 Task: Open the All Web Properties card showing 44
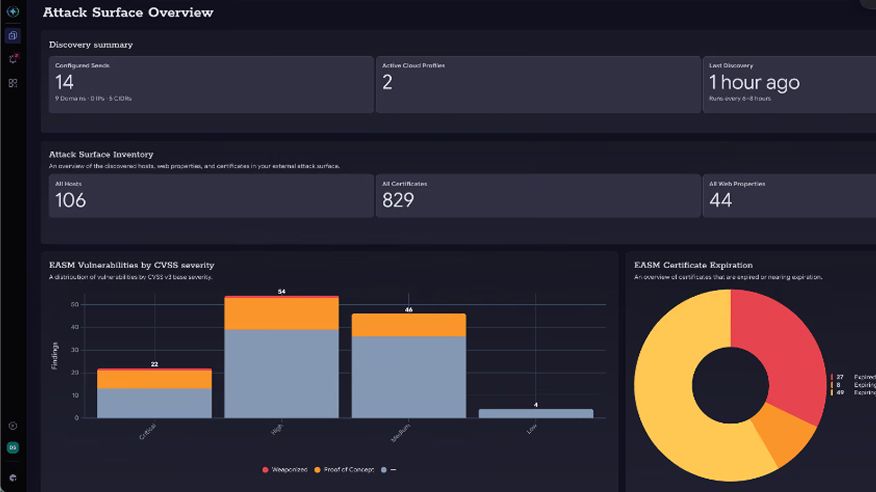(789, 195)
